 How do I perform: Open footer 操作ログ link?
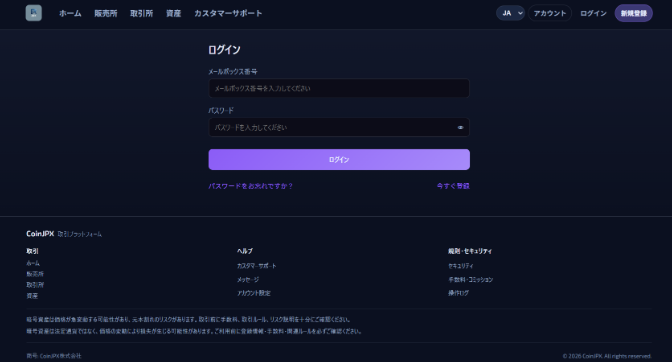[x=459, y=293]
